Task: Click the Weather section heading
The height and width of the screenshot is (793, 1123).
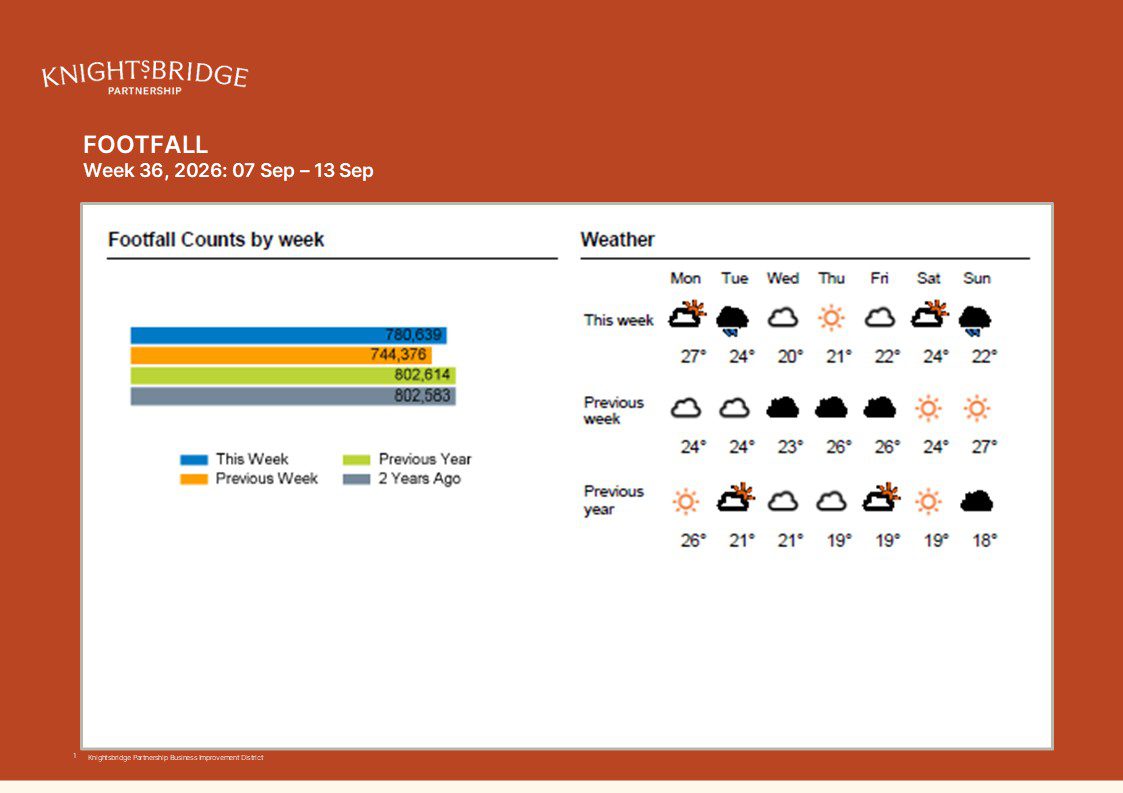Action: [617, 239]
